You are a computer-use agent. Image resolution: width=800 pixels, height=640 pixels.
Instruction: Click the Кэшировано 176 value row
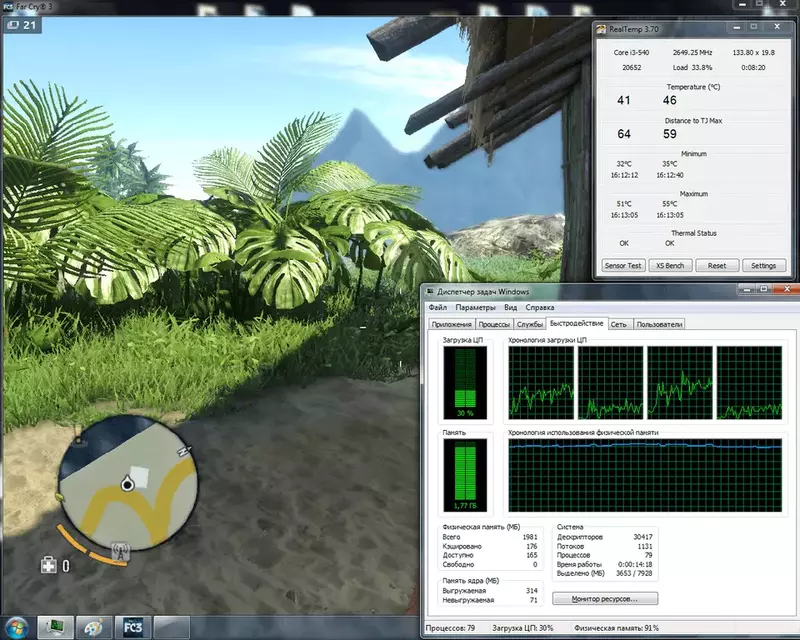click(x=490, y=546)
